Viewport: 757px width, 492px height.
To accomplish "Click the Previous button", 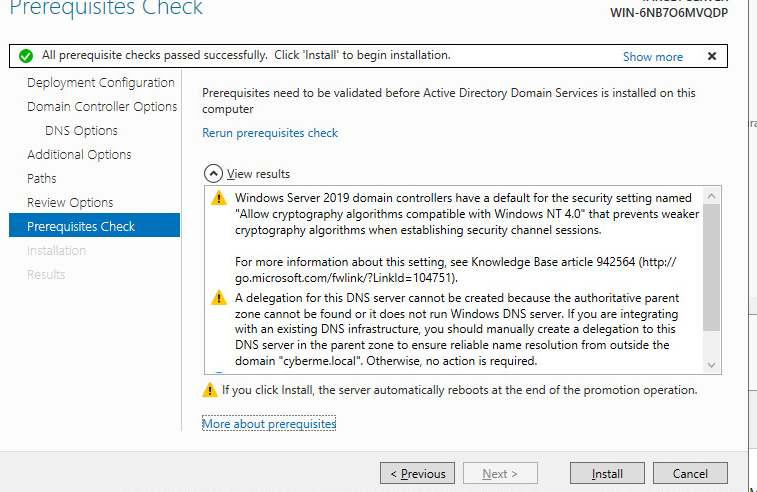I will click(x=417, y=474).
